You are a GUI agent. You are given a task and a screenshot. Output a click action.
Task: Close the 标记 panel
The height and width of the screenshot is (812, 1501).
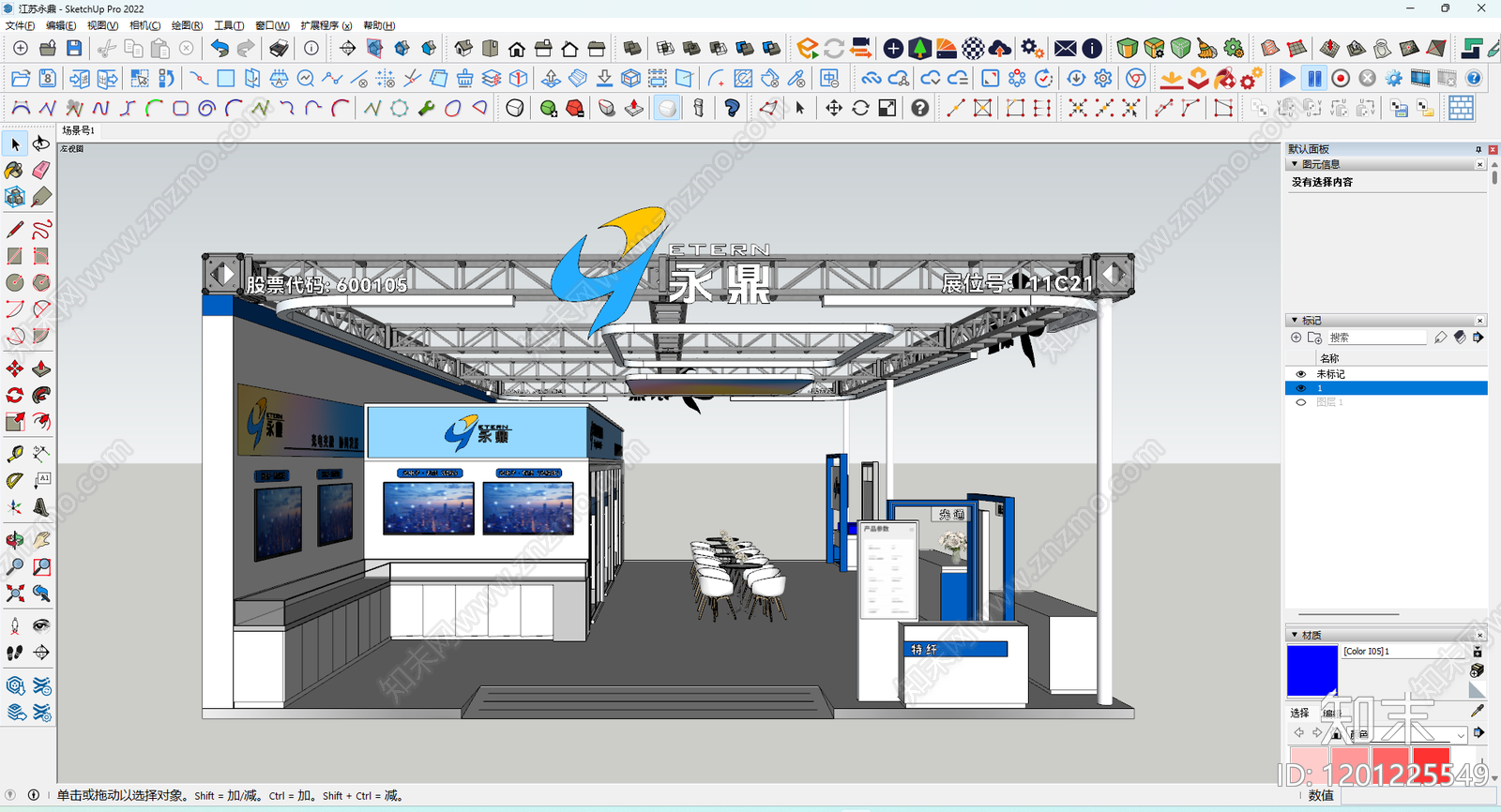tap(1480, 320)
